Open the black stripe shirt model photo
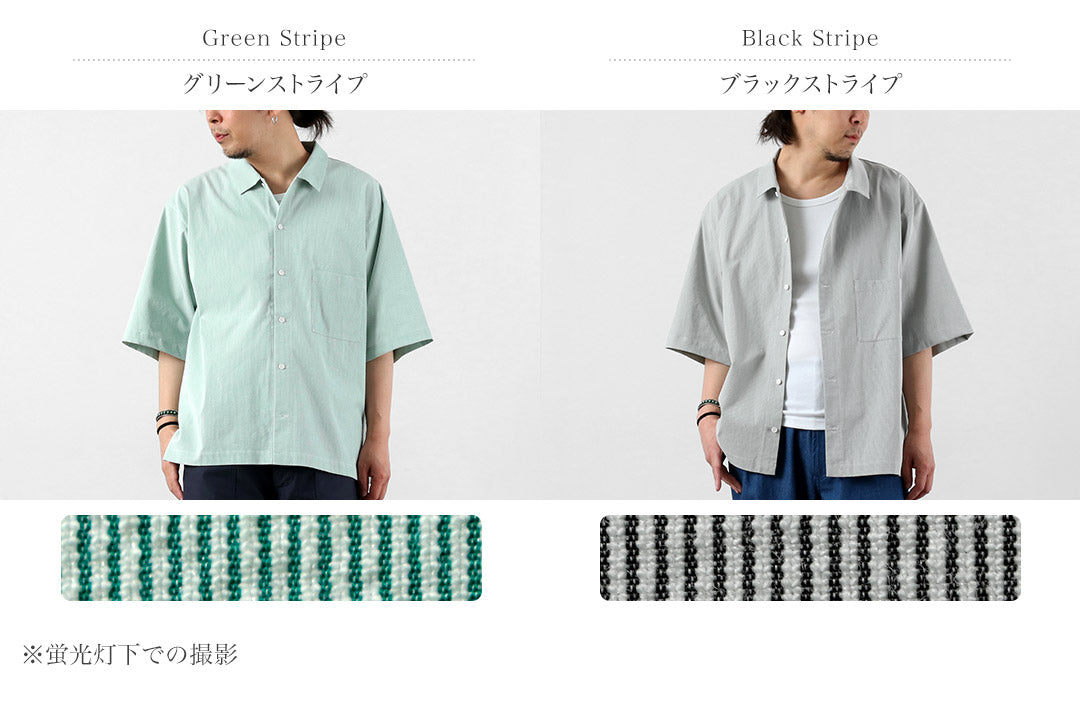This screenshot has width=1080, height=708. pyautogui.click(x=810, y=304)
